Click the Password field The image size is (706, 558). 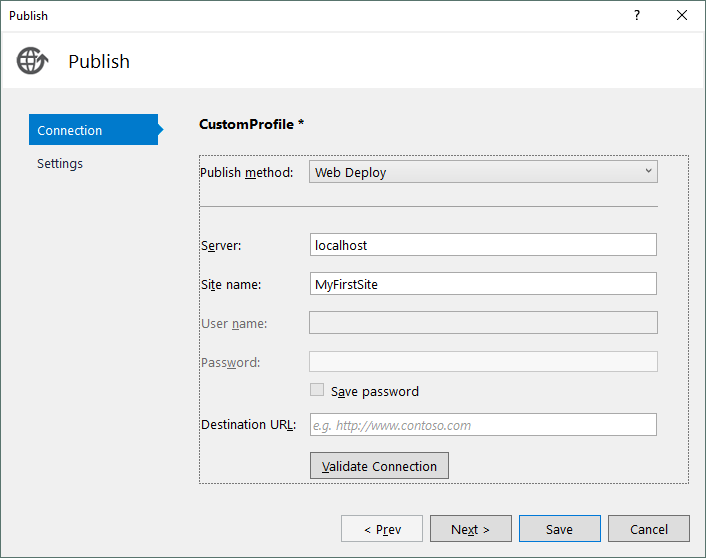click(x=483, y=362)
